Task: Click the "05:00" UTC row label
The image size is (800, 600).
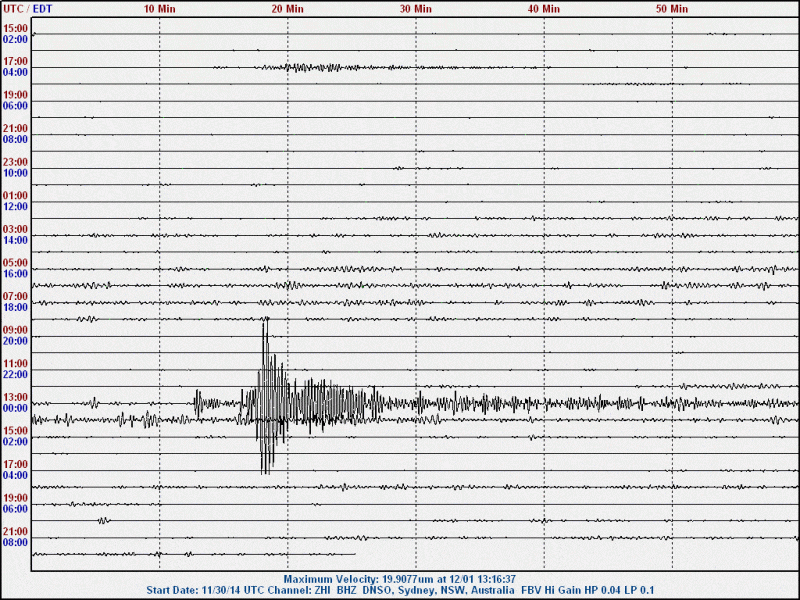Action: [15, 263]
